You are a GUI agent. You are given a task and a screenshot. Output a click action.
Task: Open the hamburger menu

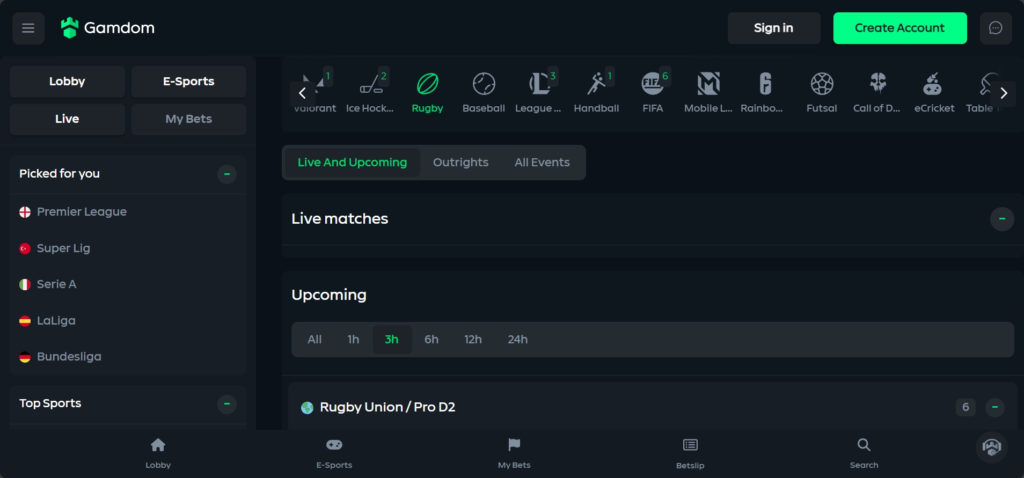[x=28, y=28]
